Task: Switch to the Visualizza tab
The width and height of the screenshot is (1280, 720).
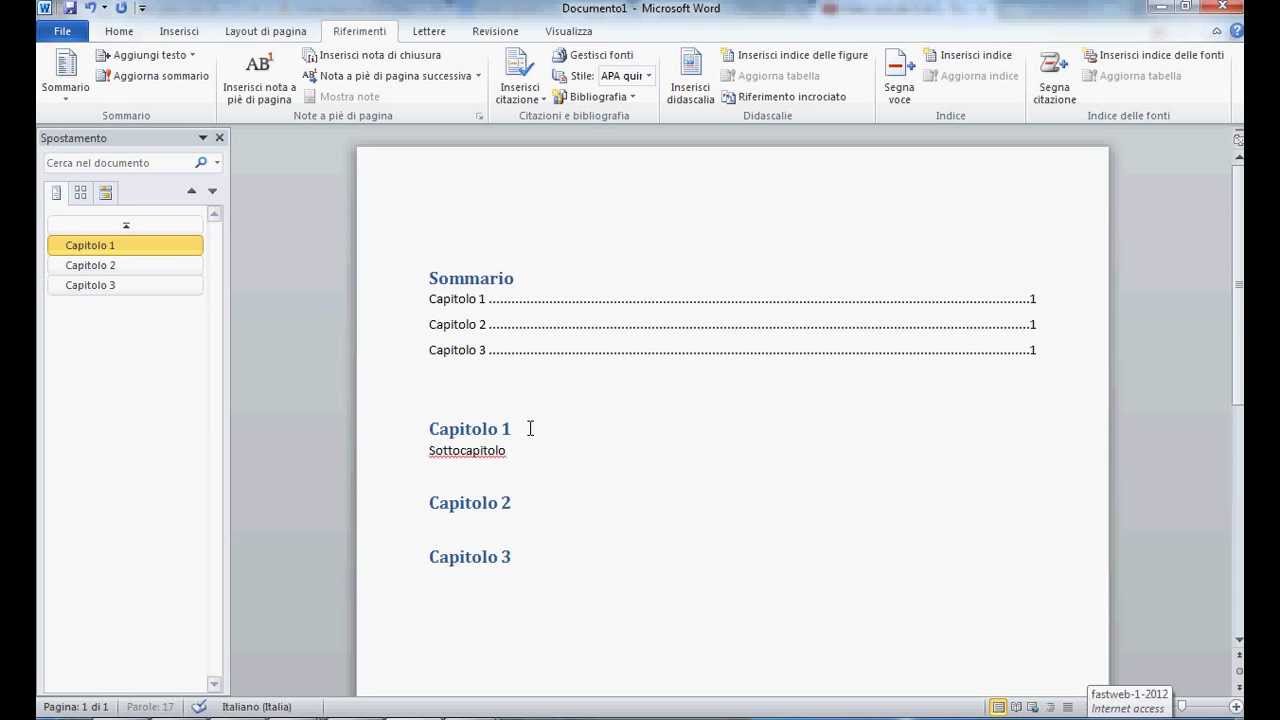Action: tap(569, 31)
